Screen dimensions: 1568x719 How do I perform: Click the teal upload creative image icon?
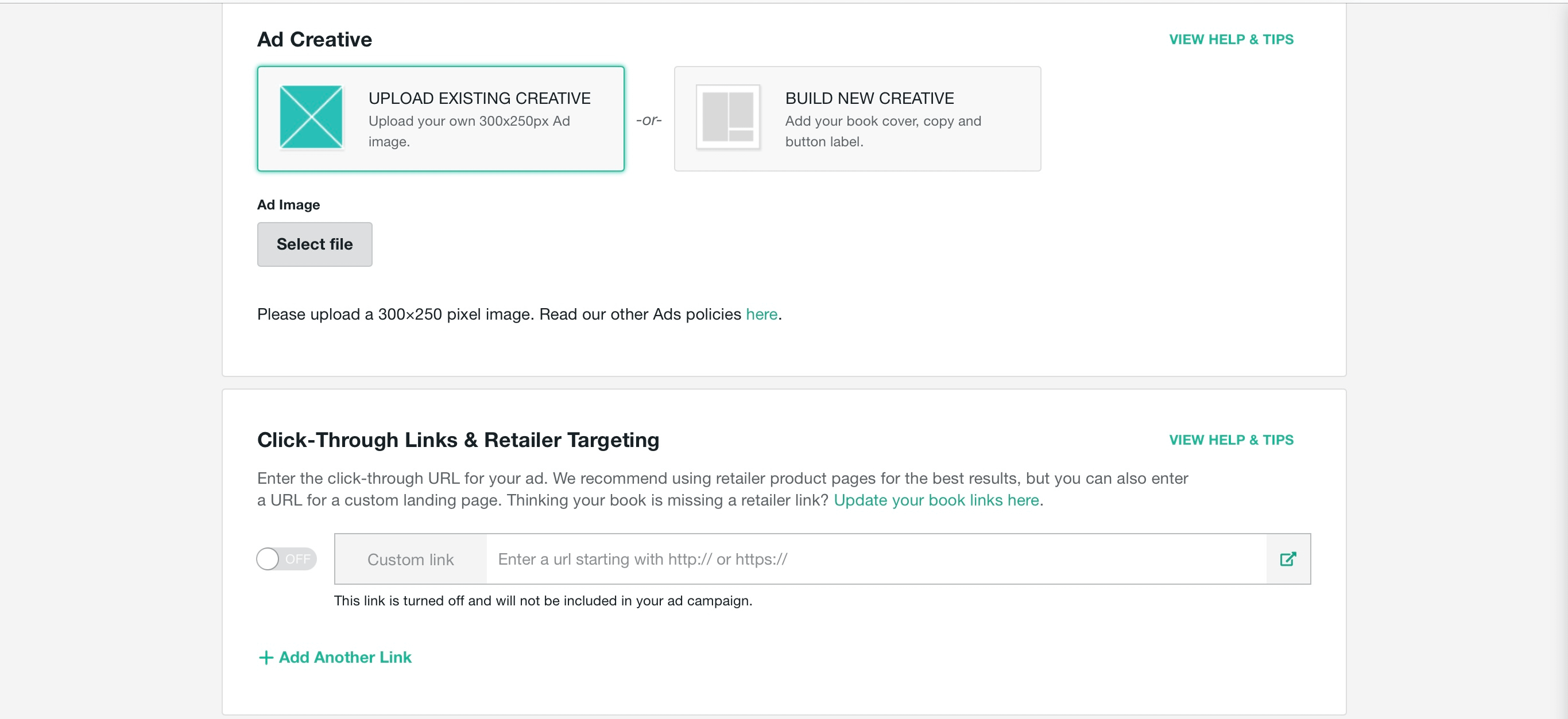pyautogui.click(x=311, y=117)
